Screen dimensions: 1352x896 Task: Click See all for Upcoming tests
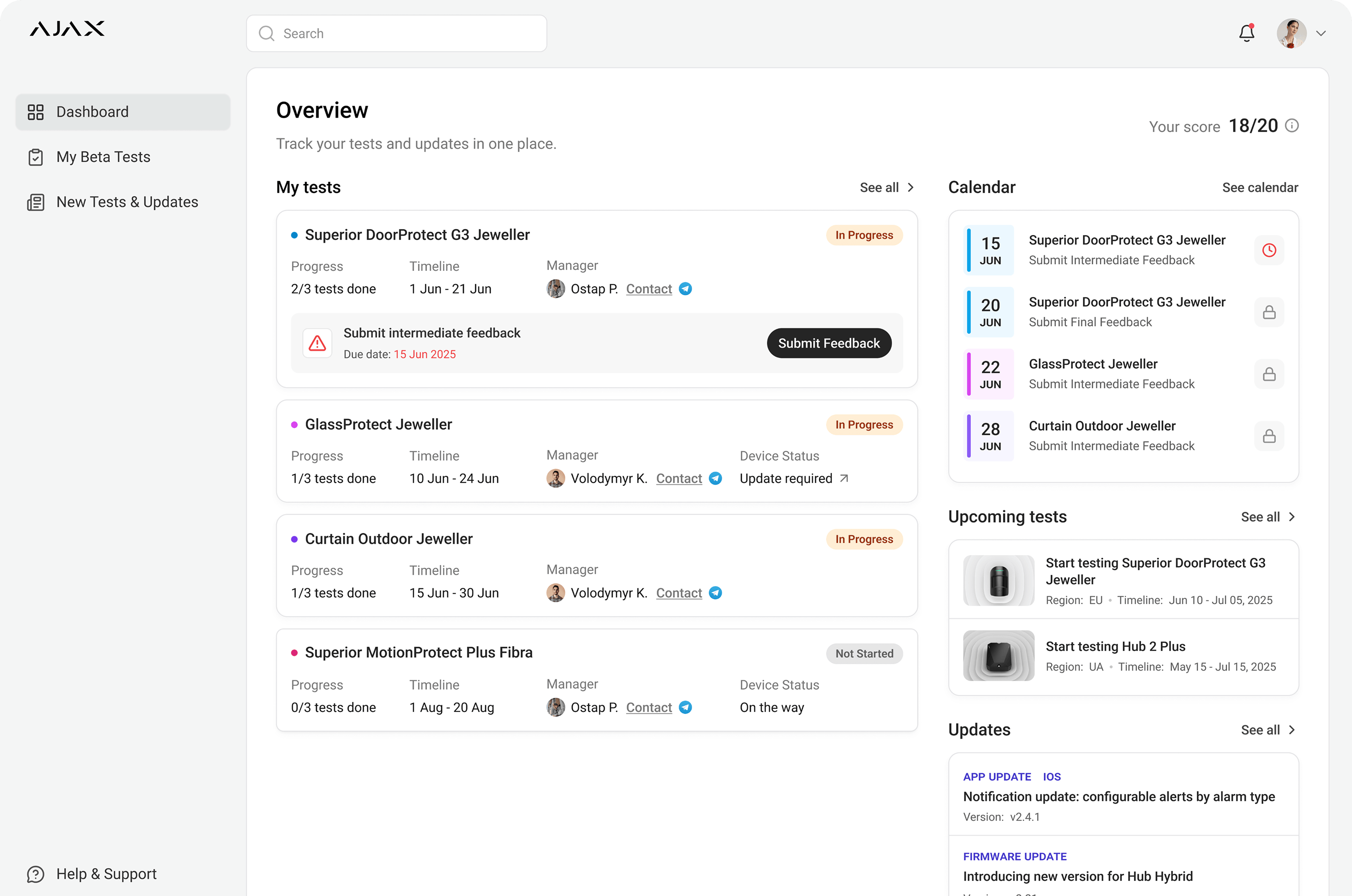coord(1260,517)
